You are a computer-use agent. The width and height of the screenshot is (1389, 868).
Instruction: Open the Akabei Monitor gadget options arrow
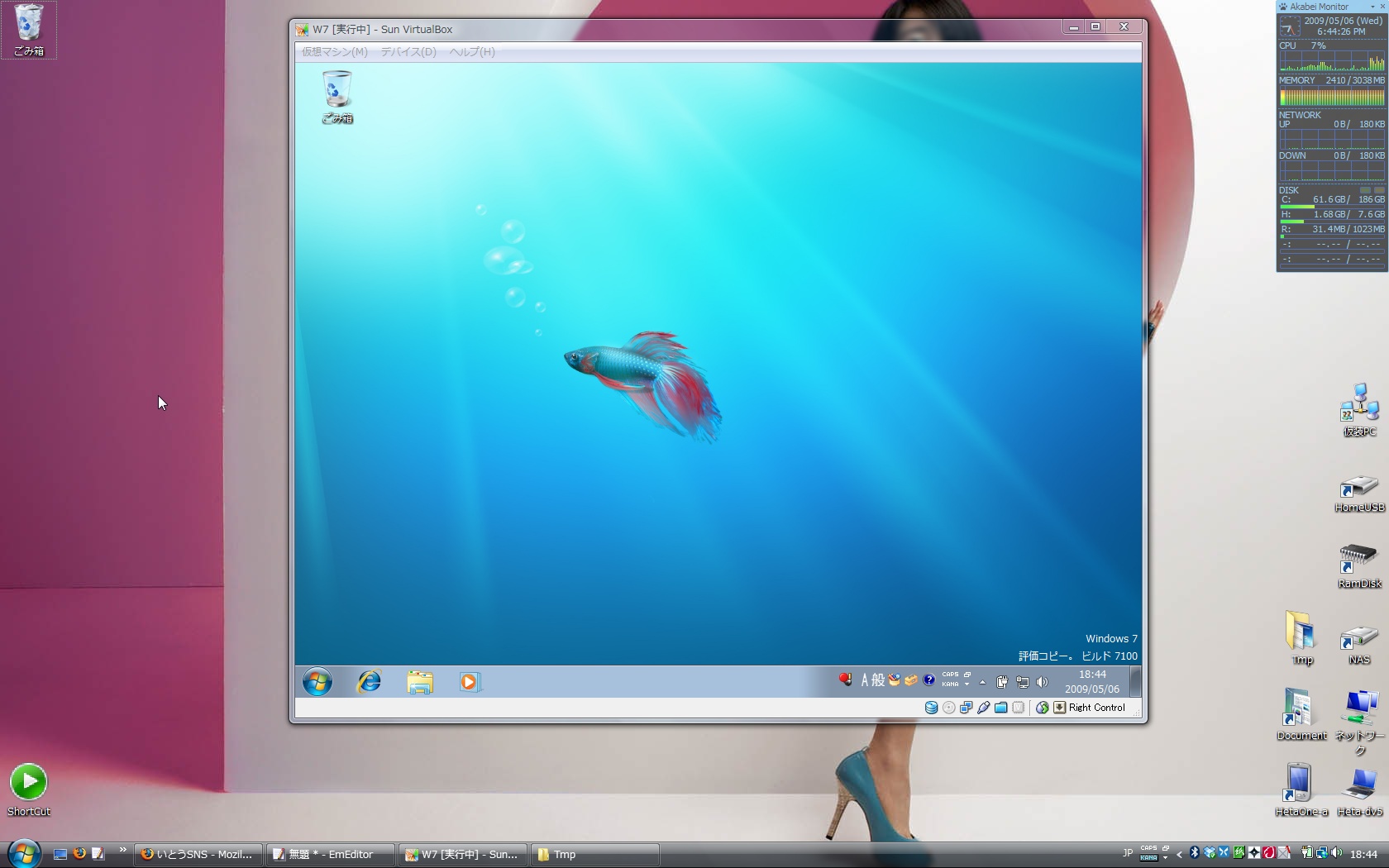[x=1372, y=7]
